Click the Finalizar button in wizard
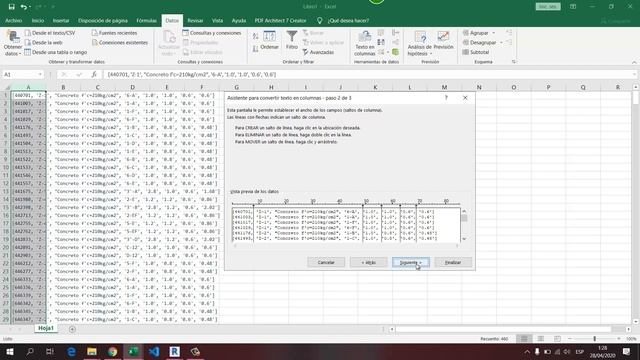The width and height of the screenshot is (640, 360). 453,262
